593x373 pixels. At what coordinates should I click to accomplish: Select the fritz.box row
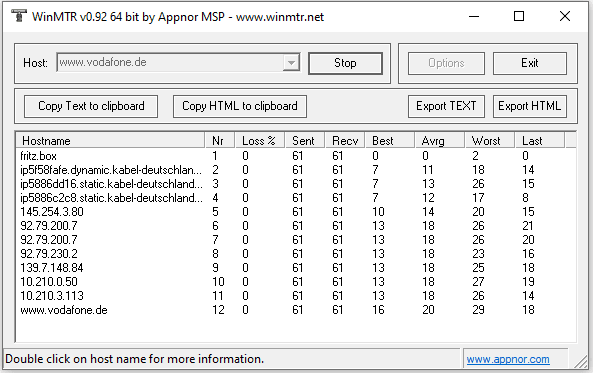click(x=296, y=156)
